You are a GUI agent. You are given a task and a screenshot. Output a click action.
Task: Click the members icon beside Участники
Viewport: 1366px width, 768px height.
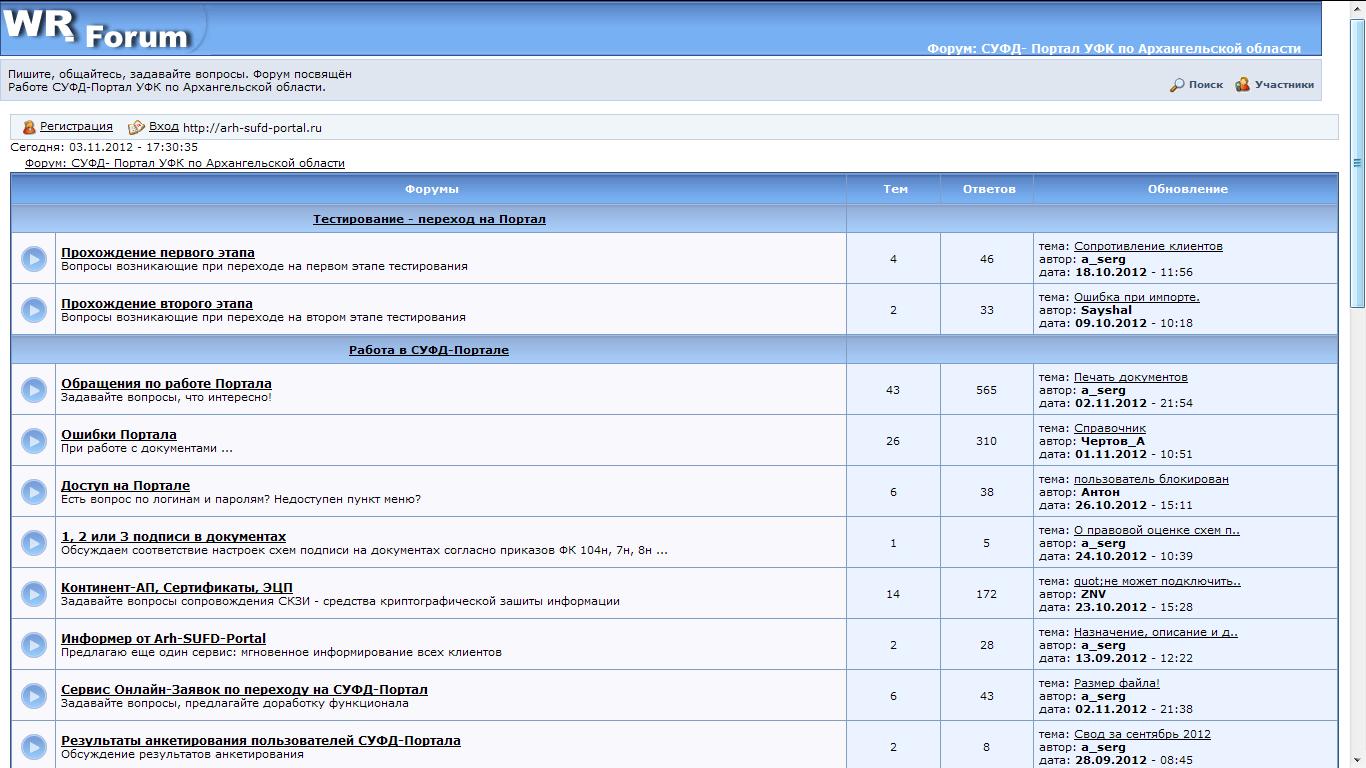(x=1242, y=85)
